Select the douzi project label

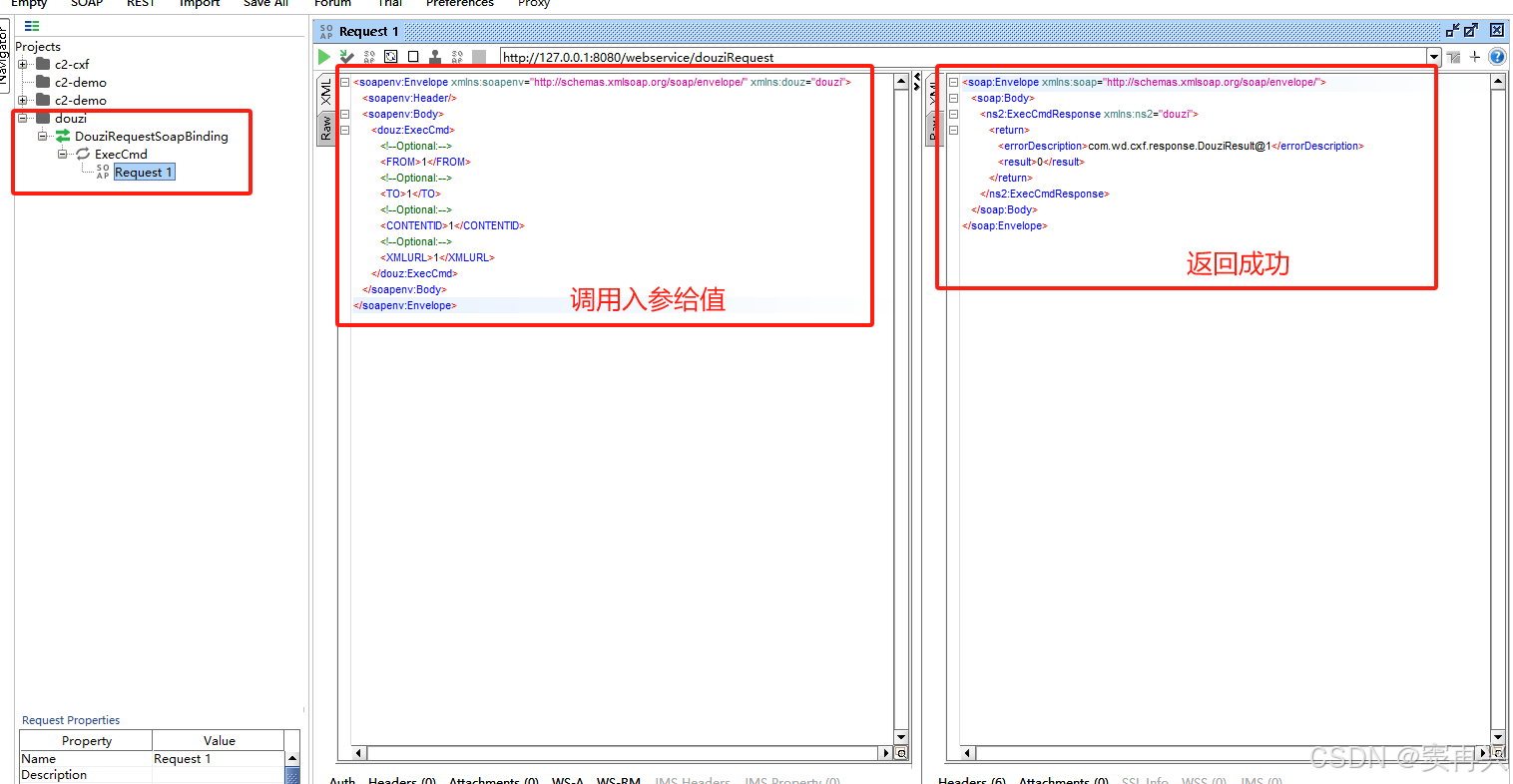pyautogui.click(x=71, y=118)
